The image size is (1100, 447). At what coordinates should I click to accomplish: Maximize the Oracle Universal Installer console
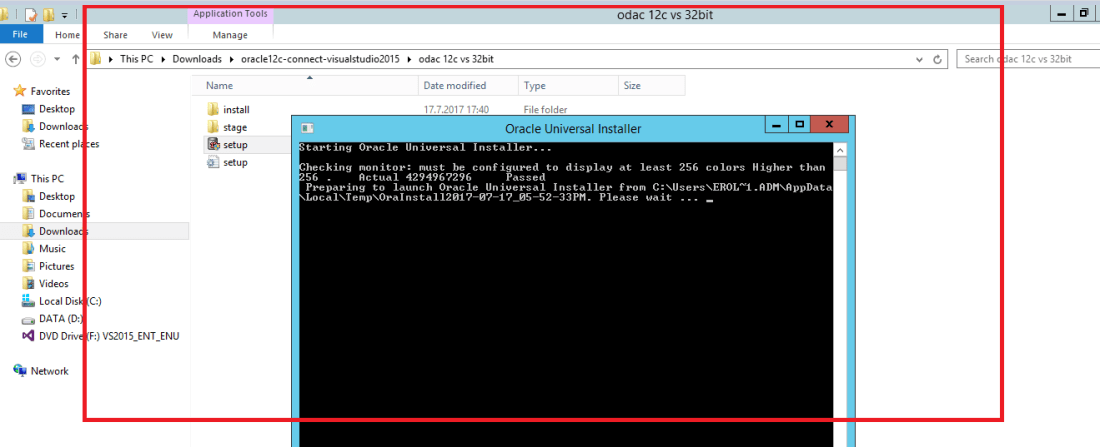[798, 126]
